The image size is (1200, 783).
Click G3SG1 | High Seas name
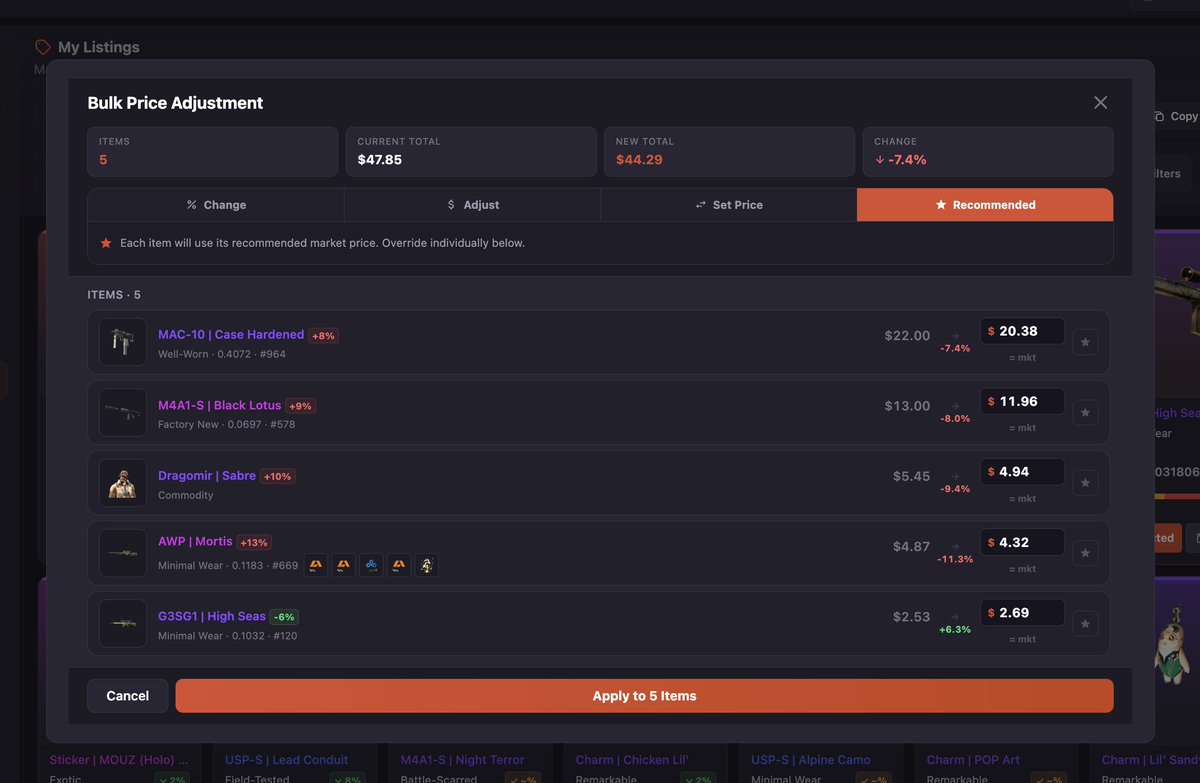tap(212, 616)
